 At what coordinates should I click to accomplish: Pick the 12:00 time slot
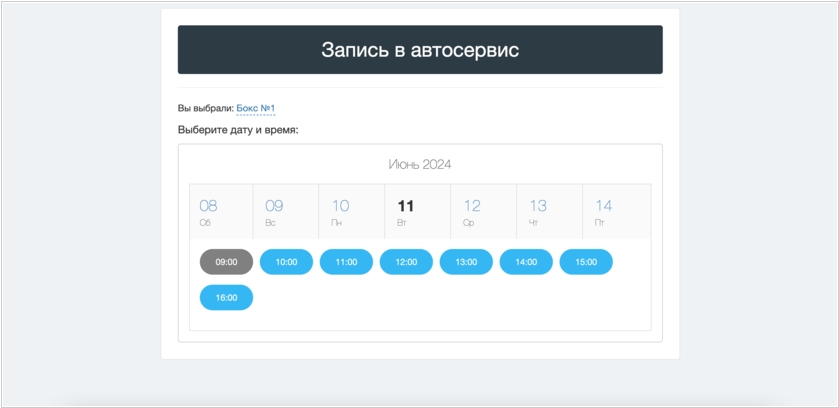pos(406,262)
